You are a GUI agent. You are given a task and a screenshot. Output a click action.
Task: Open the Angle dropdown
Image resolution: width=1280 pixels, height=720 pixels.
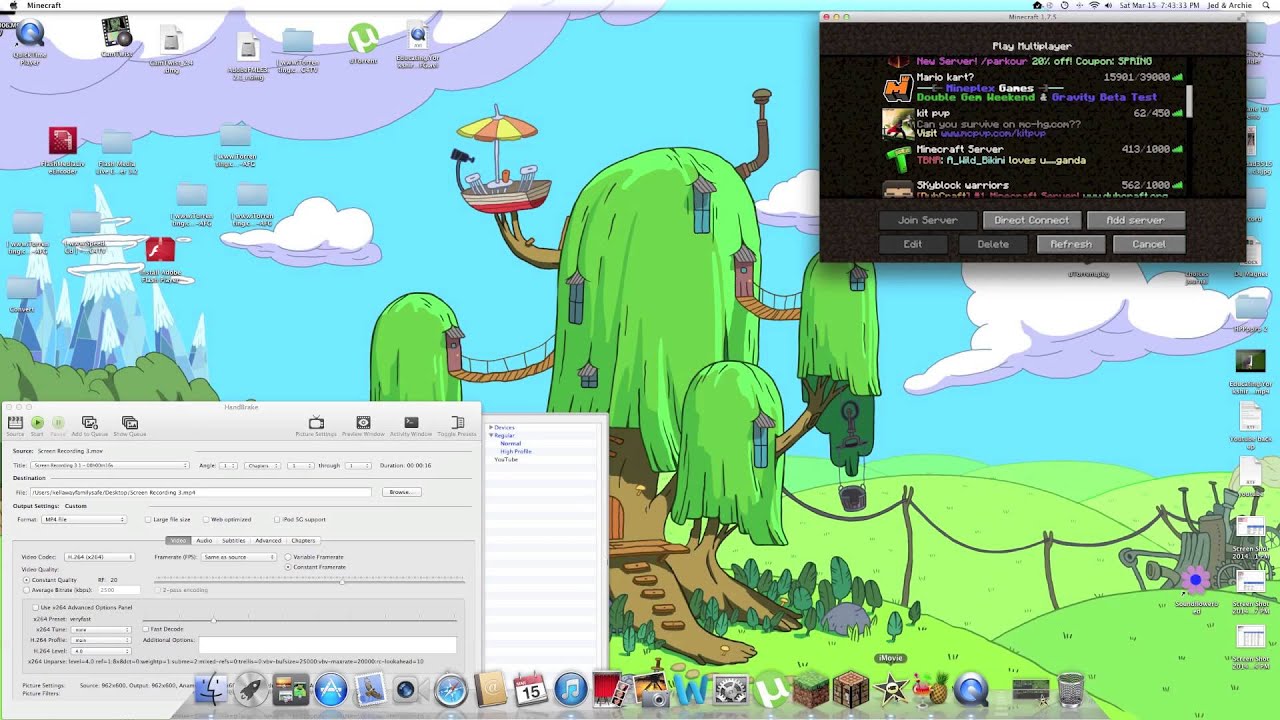[228, 466]
